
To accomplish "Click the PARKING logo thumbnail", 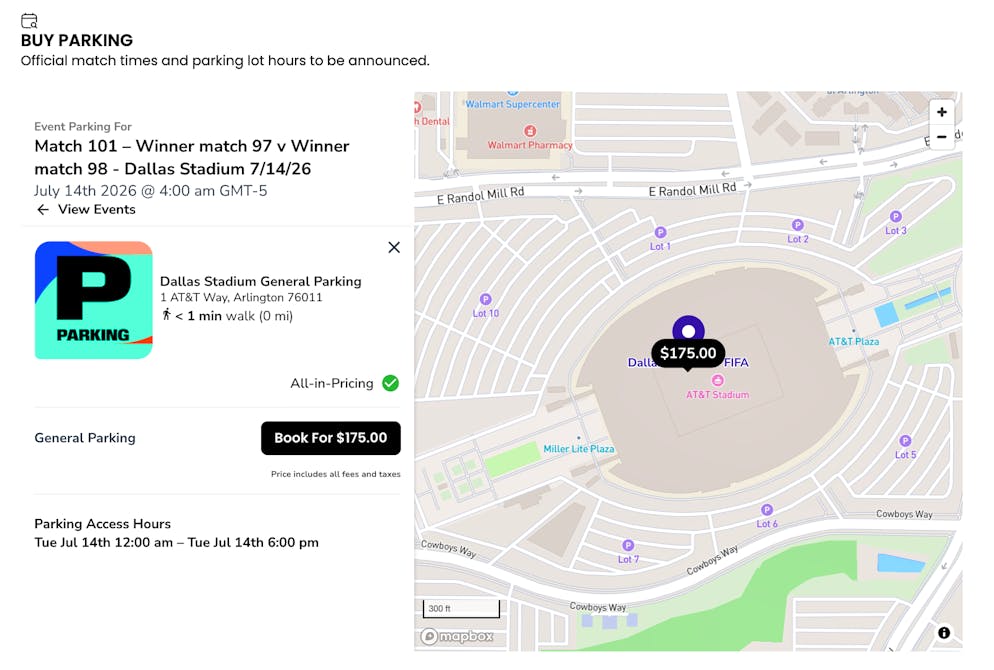I will tap(93, 300).
